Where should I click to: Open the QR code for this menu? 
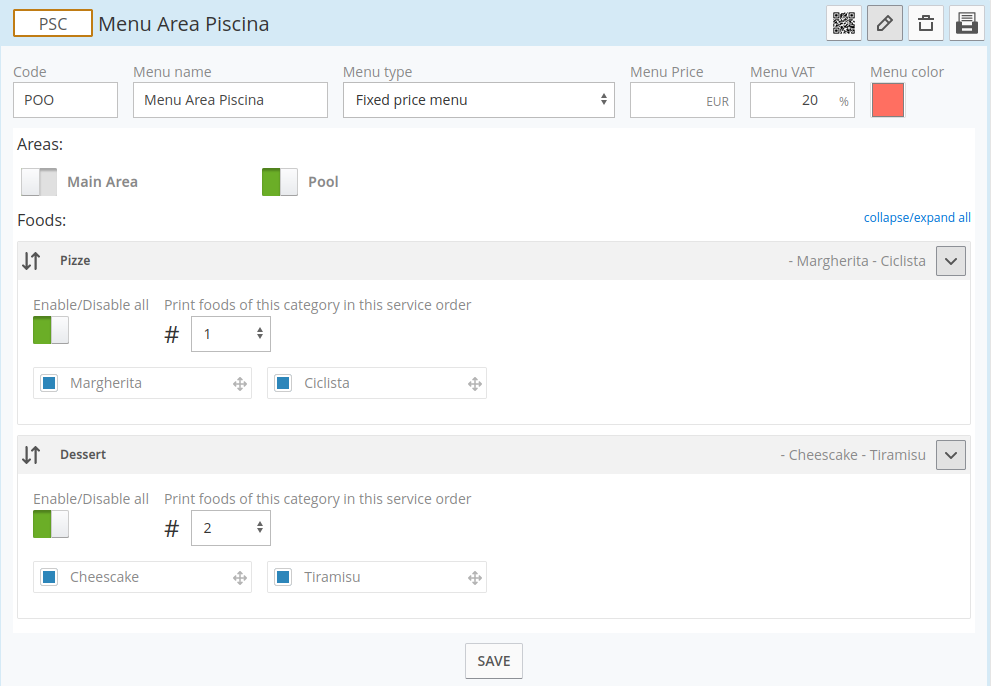(844, 23)
